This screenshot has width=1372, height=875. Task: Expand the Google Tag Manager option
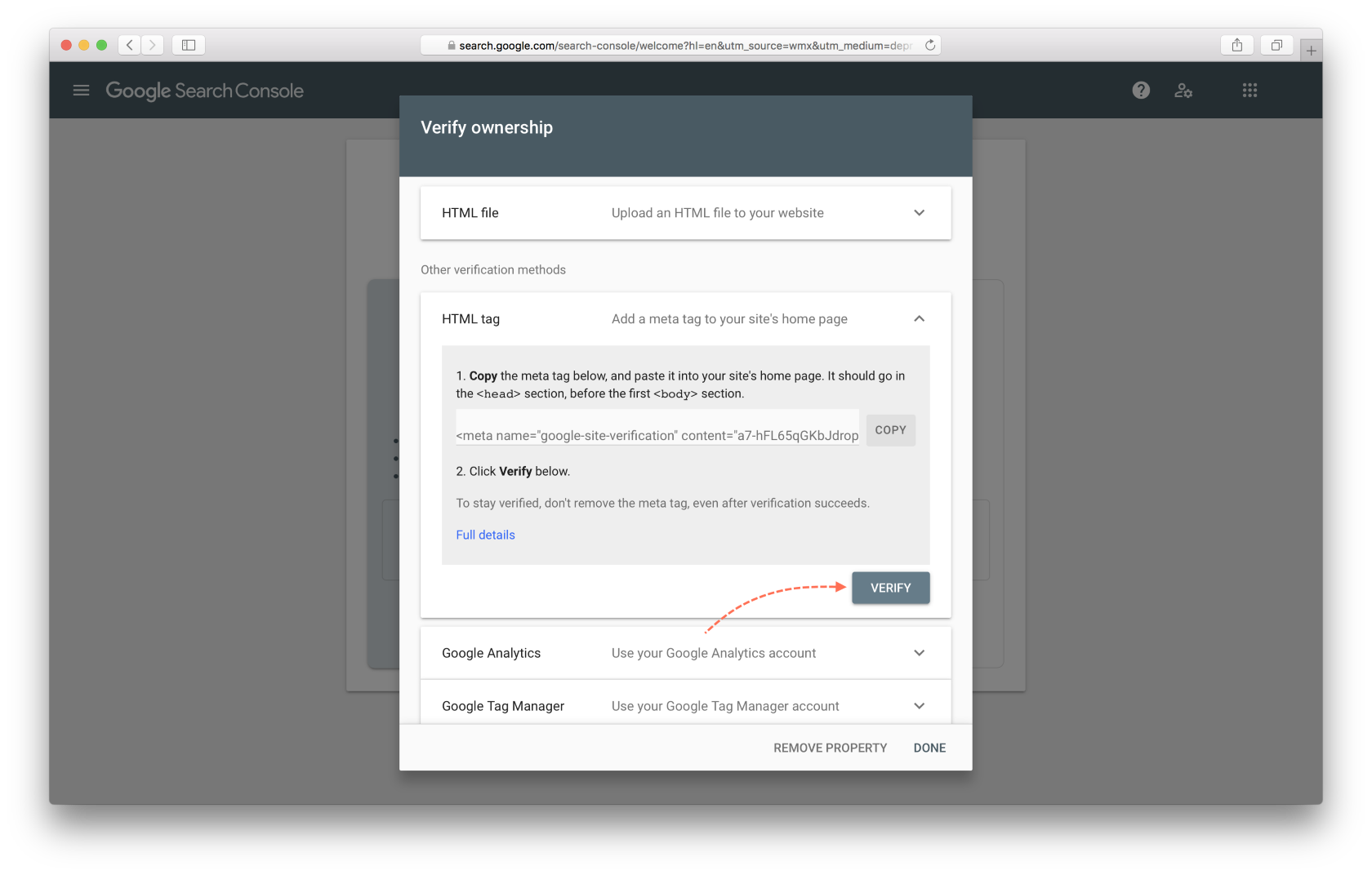[x=919, y=705]
